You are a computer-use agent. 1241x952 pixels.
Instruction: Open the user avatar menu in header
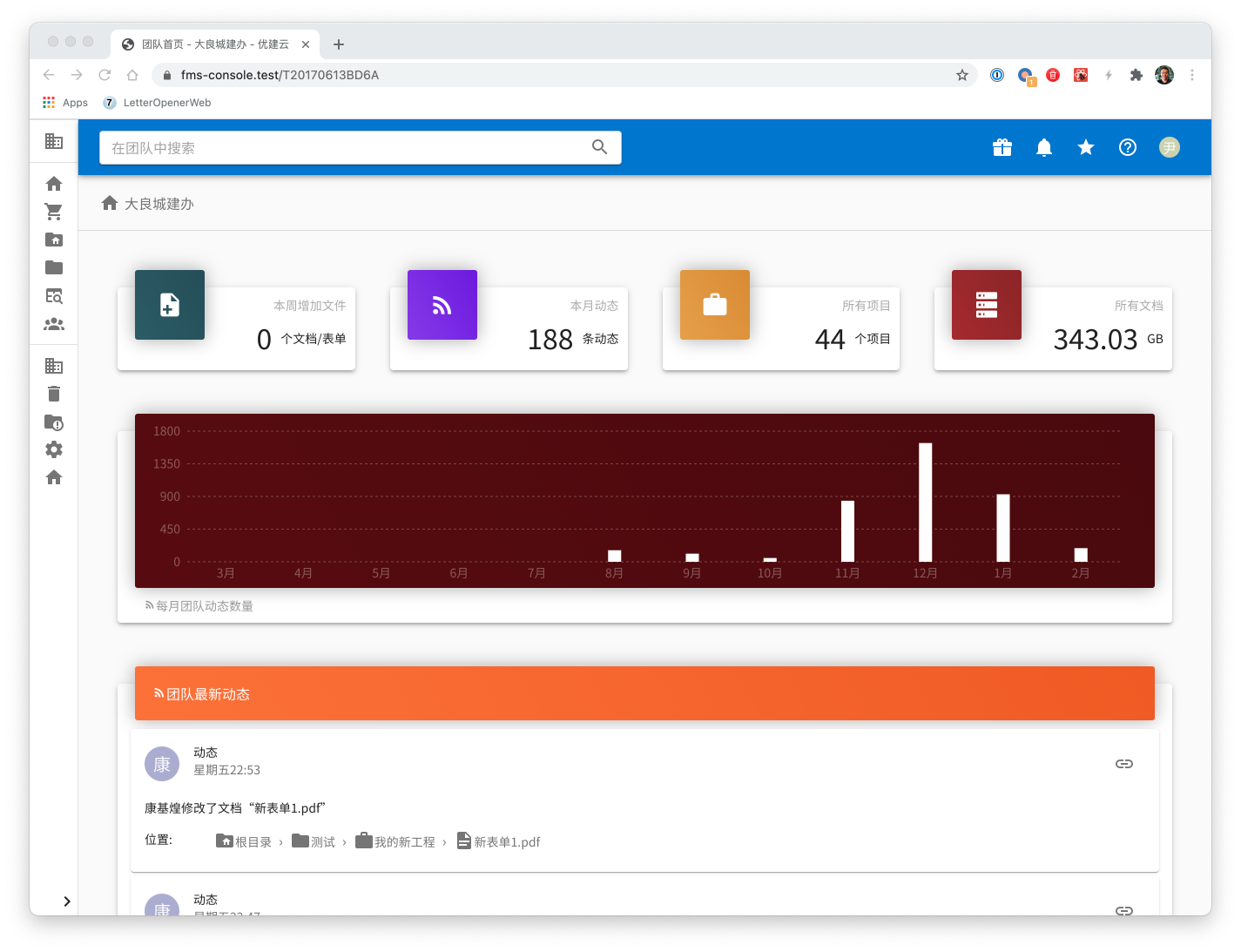1170,148
